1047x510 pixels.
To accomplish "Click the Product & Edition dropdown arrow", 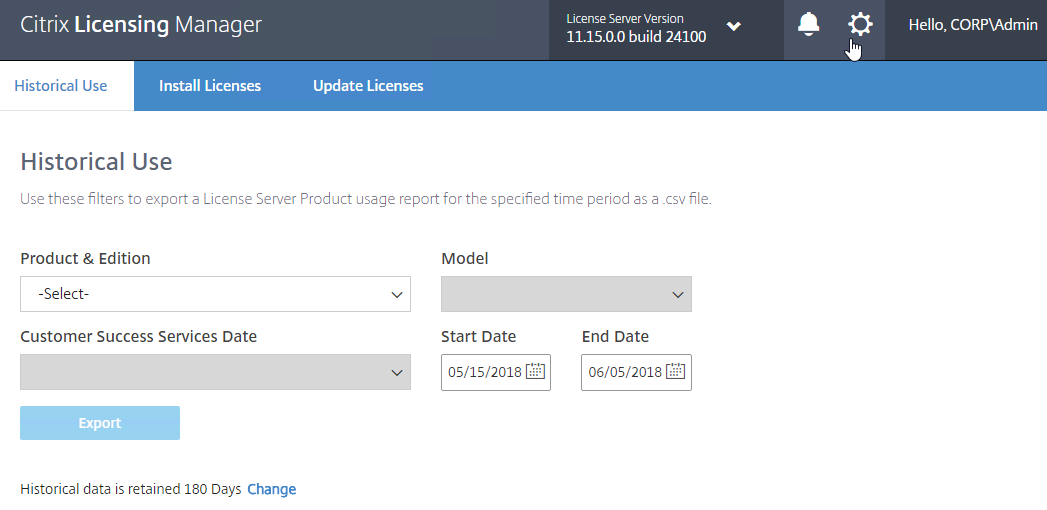I will 397,294.
